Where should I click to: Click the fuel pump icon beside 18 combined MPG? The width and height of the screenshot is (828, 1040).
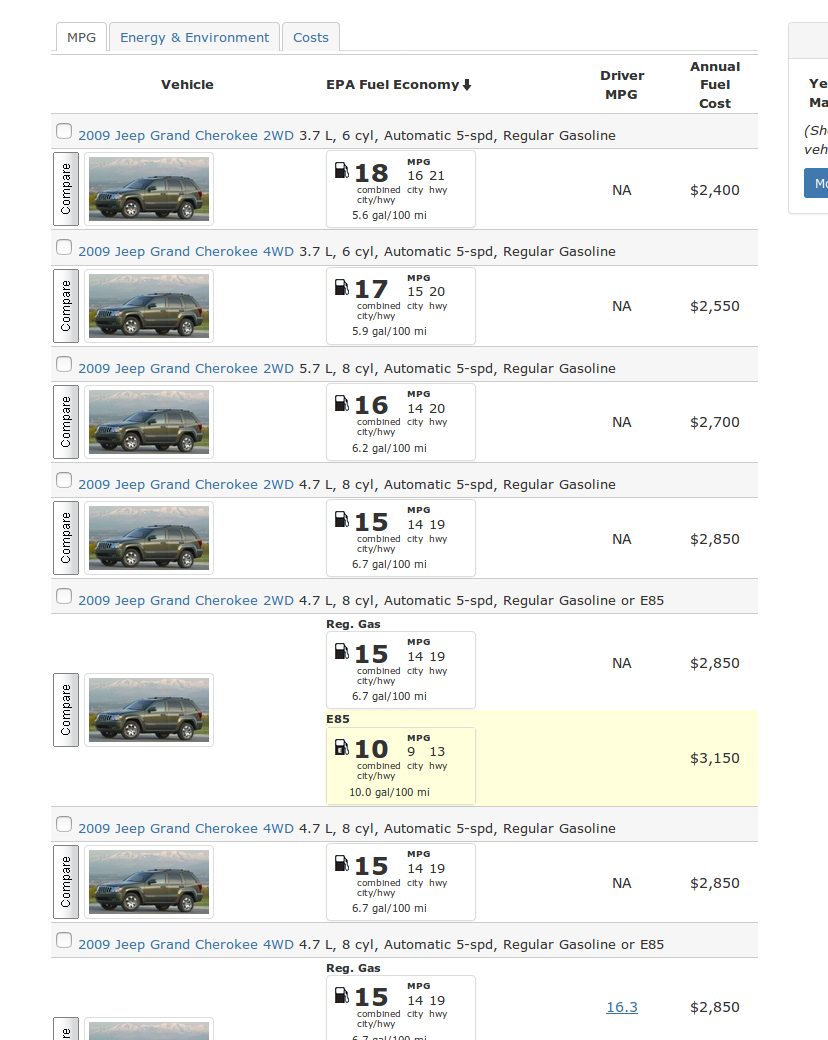click(x=342, y=170)
